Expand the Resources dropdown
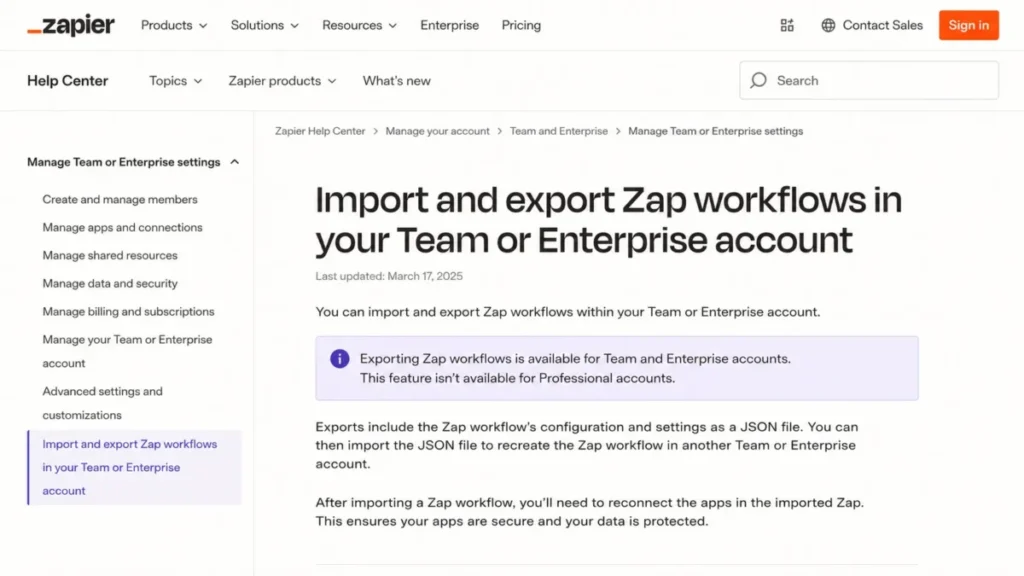This screenshot has width=1024, height=576. pos(359,25)
